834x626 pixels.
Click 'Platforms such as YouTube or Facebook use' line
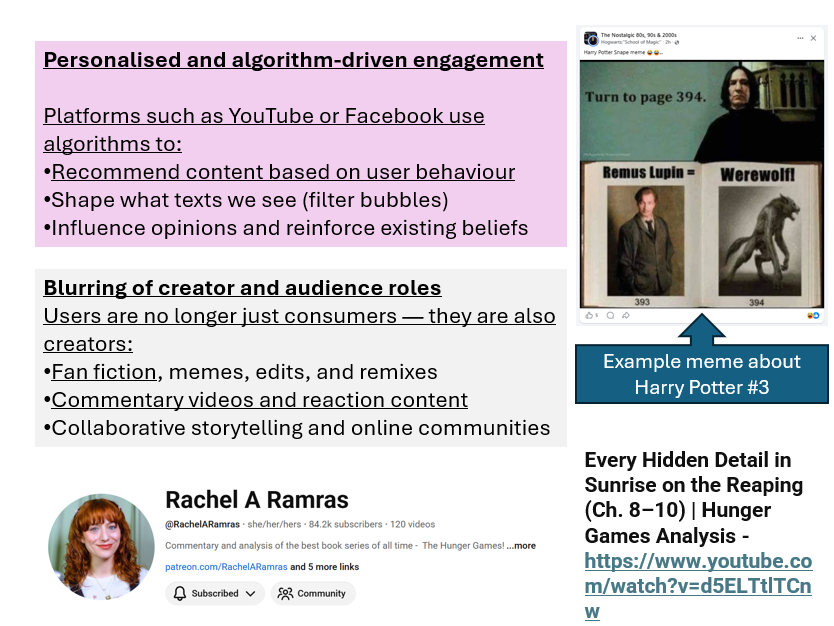pyautogui.click(x=264, y=115)
